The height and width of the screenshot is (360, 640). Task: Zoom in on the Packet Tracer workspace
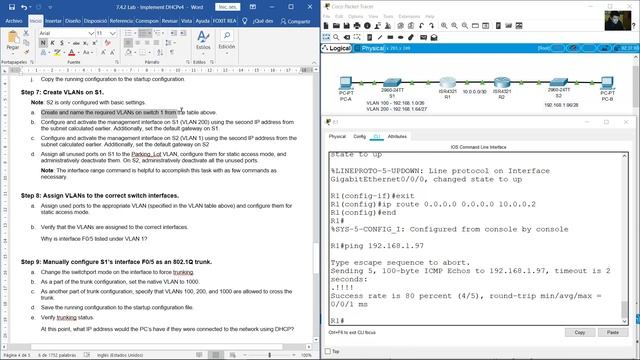pos(444,26)
